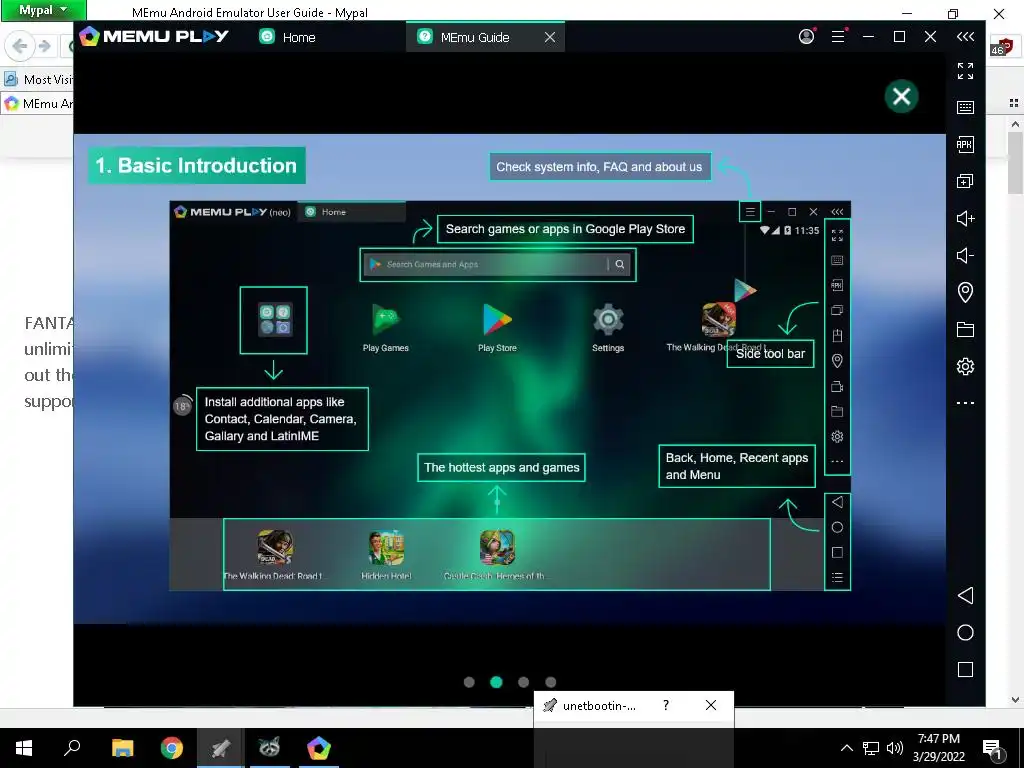Toggle fullscreen in MEmu side toolbar
The width and height of the screenshot is (1024, 768).
coord(965,71)
